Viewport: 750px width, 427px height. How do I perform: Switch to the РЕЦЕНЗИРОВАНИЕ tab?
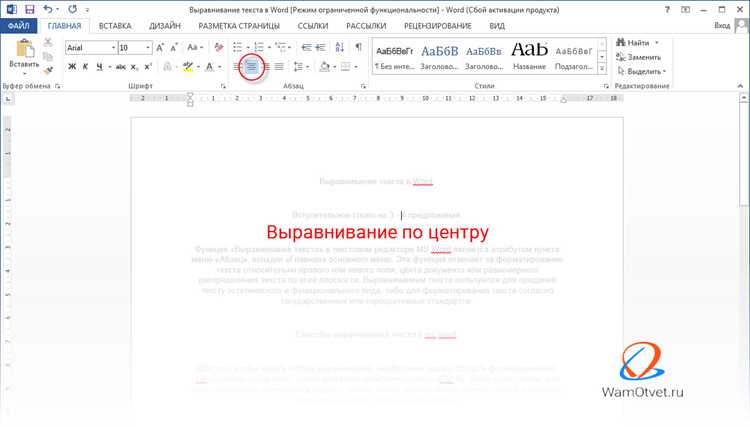pos(437,26)
